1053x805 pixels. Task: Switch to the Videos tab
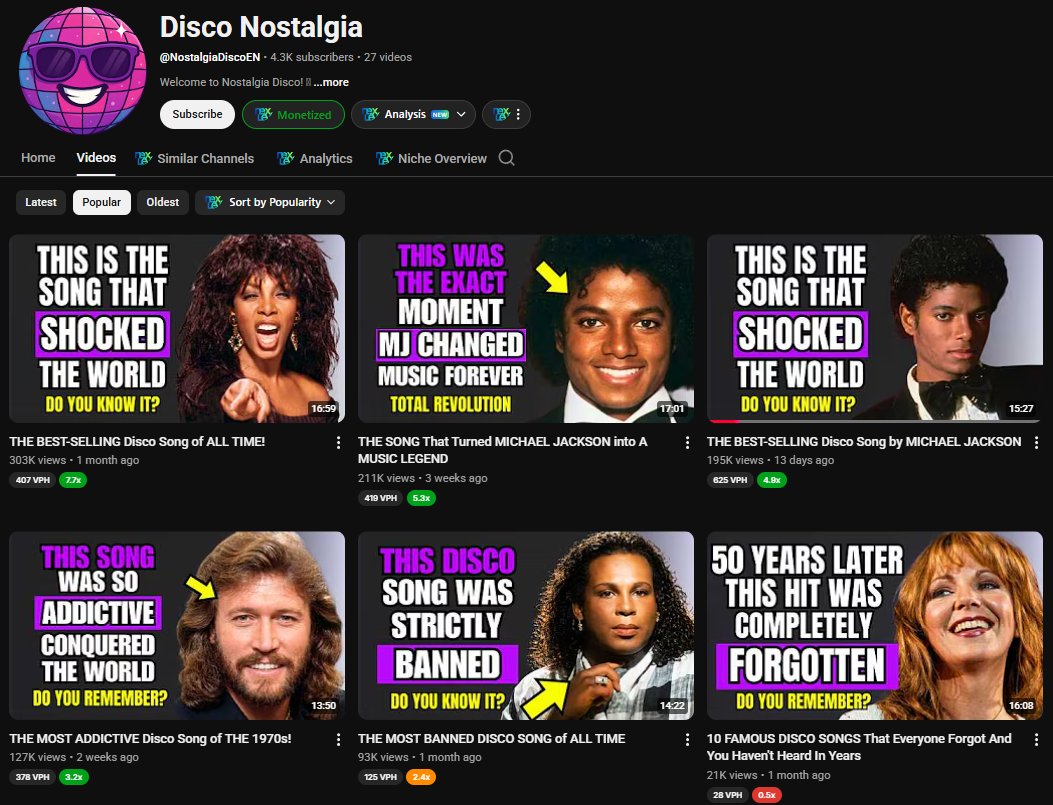tap(96, 158)
